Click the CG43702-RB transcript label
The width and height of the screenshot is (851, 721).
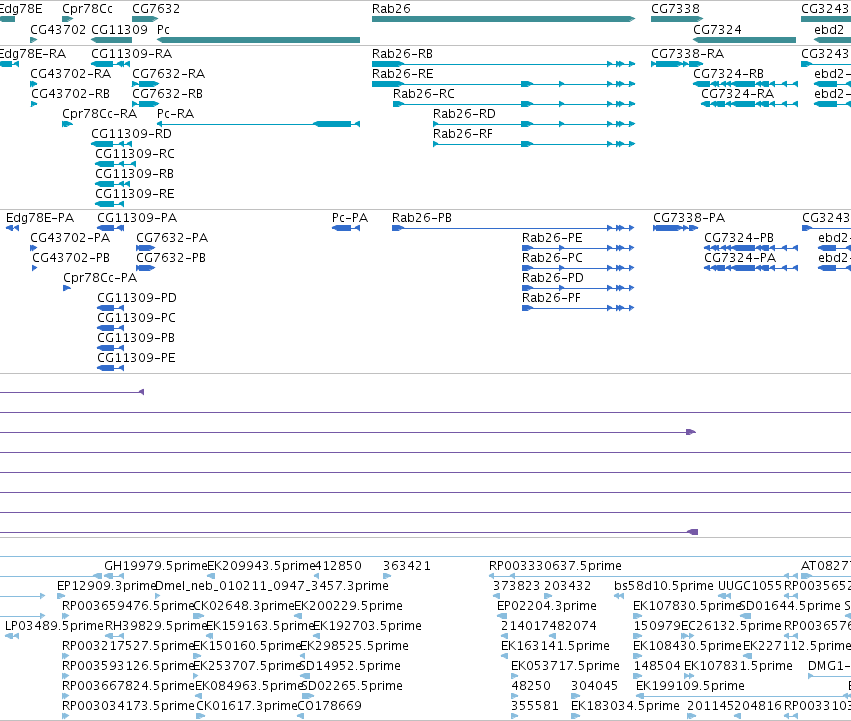pos(71,94)
